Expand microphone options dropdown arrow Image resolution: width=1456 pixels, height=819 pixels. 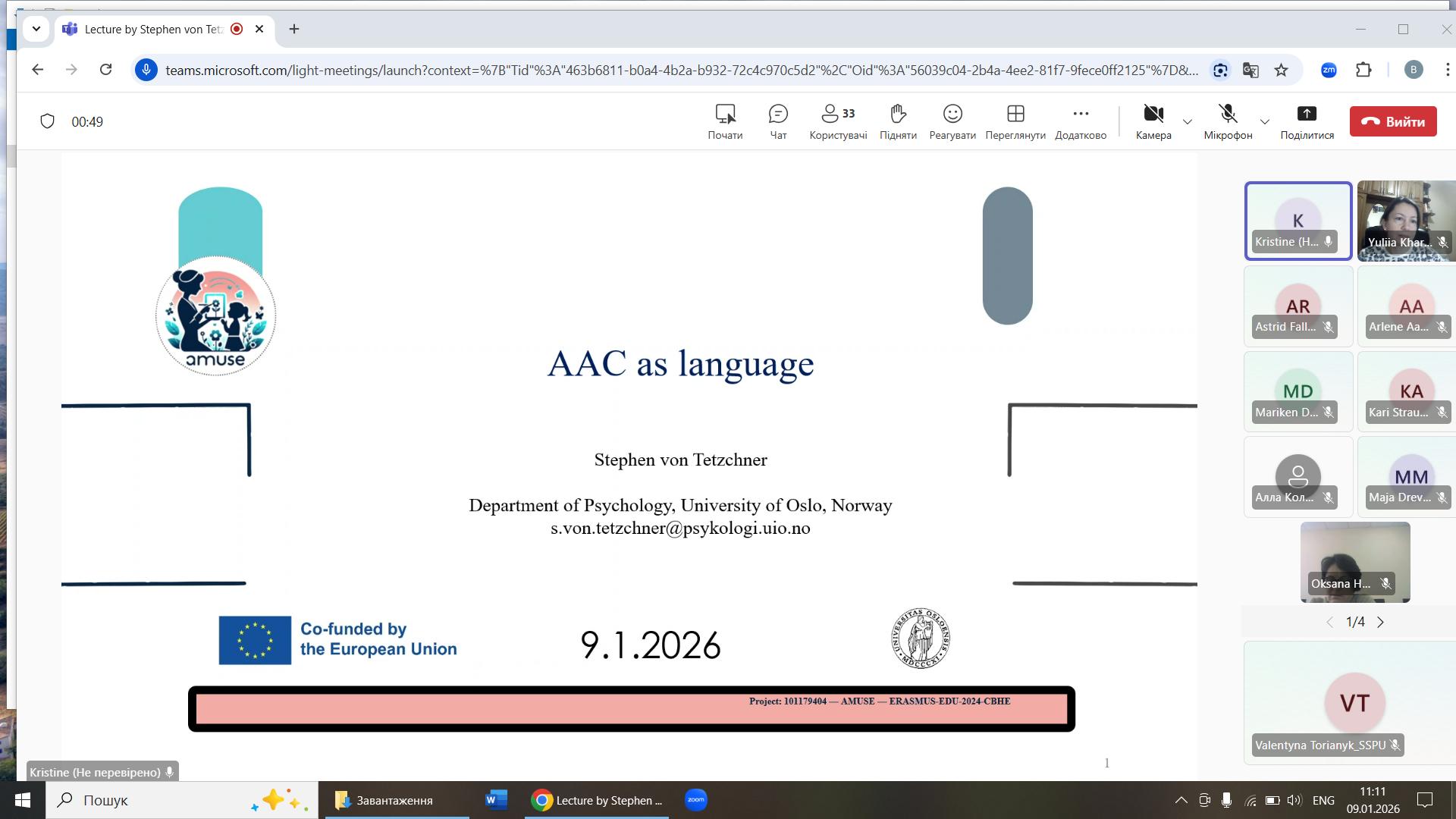[1264, 121]
